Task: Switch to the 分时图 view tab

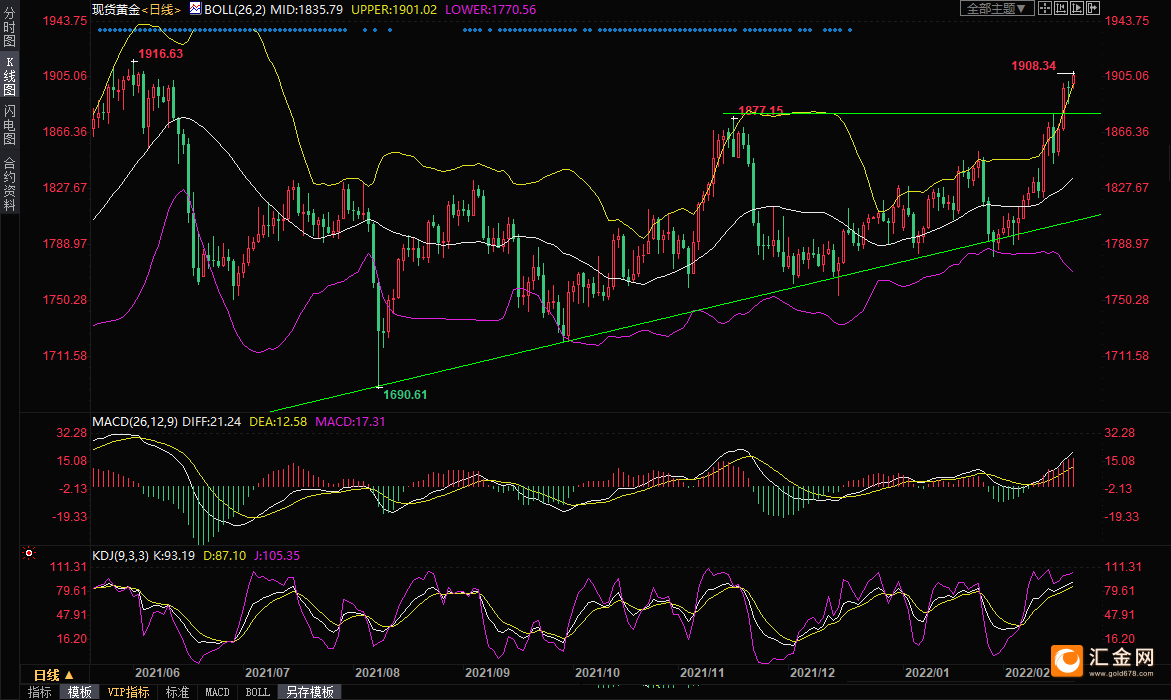Action: (x=10, y=25)
